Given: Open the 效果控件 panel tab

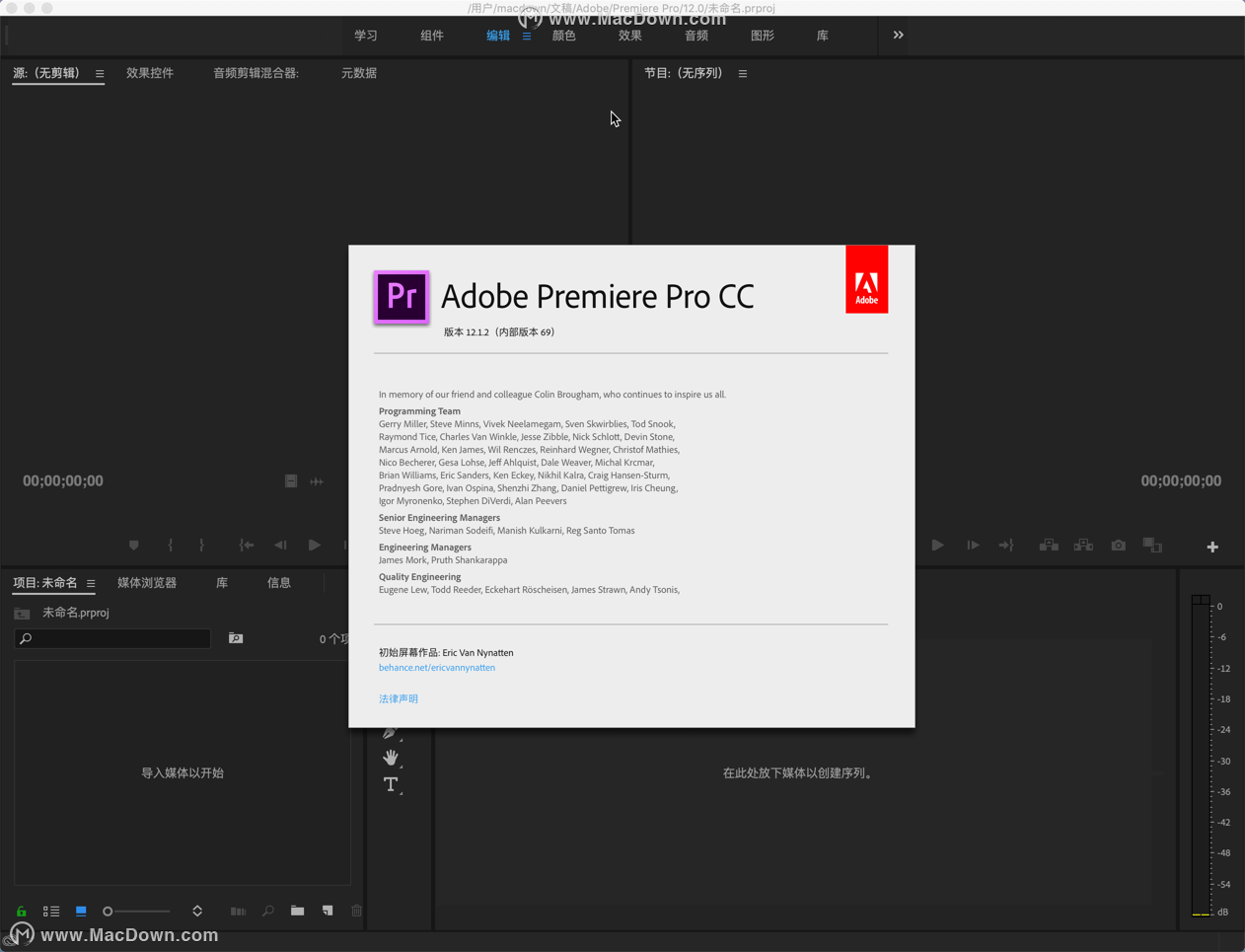Looking at the screenshot, I should pyautogui.click(x=150, y=73).
